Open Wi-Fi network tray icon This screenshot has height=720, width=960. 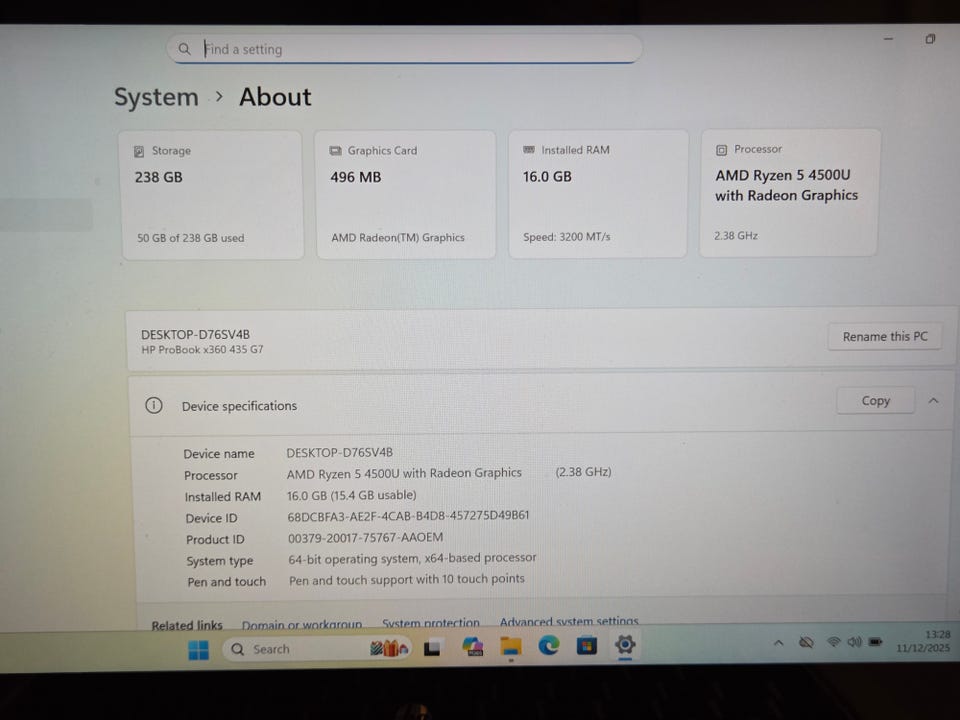pyautogui.click(x=833, y=642)
